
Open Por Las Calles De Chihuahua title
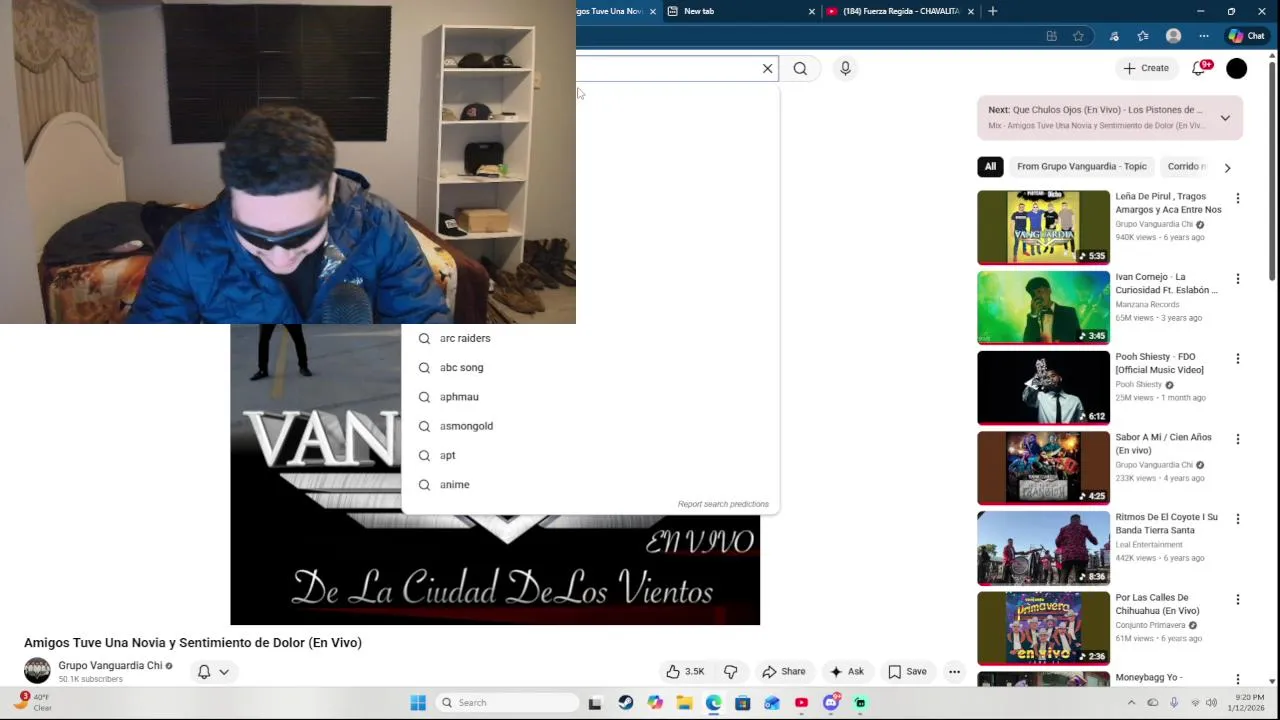[x=1157, y=604]
